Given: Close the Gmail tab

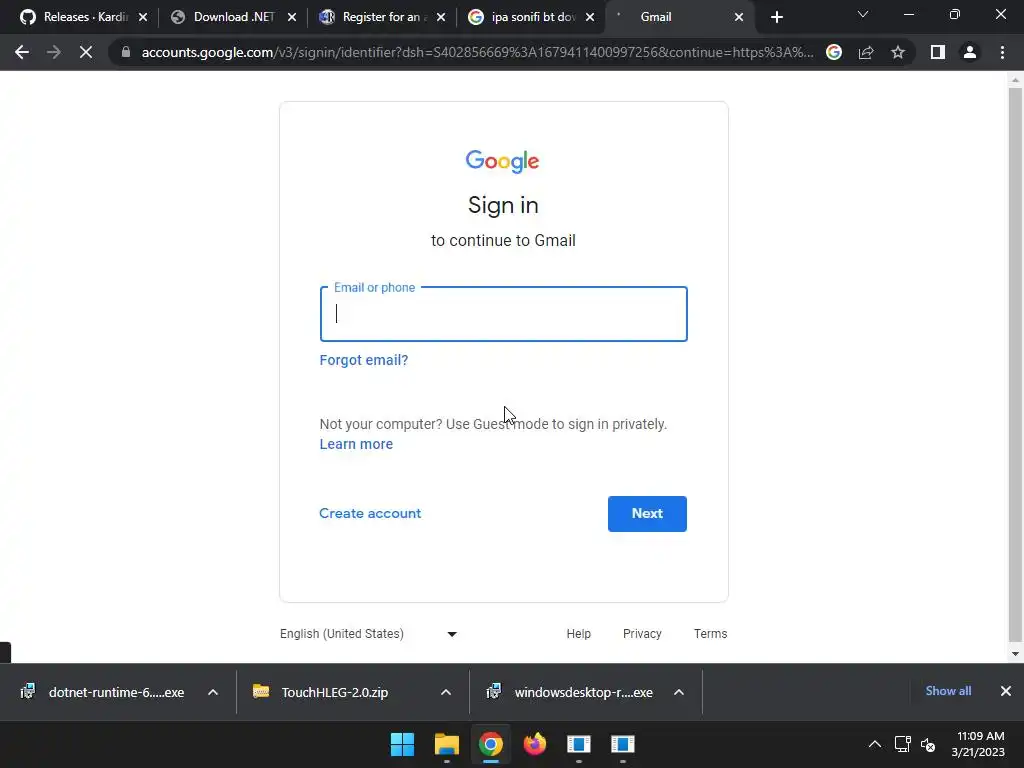Looking at the screenshot, I should click(x=739, y=17).
